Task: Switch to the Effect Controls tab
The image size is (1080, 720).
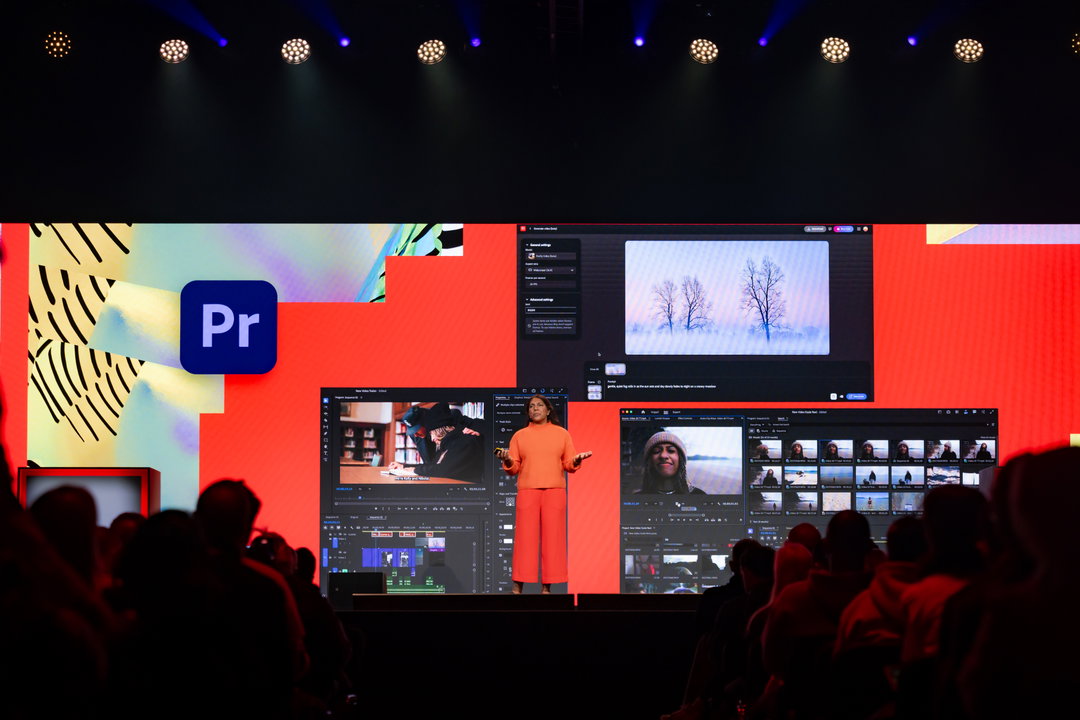Action: (685, 418)
